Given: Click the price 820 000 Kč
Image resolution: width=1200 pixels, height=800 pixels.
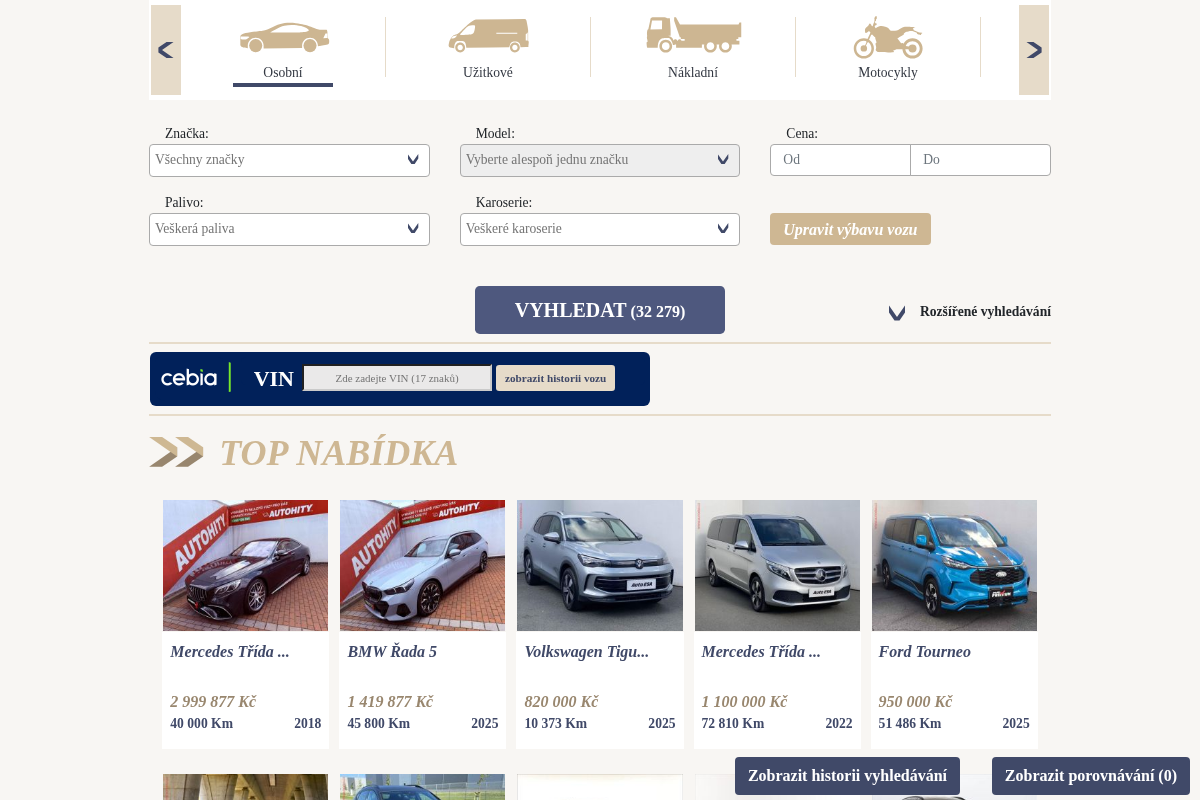Looking at the screenshot, I should (x=561, y=702).
